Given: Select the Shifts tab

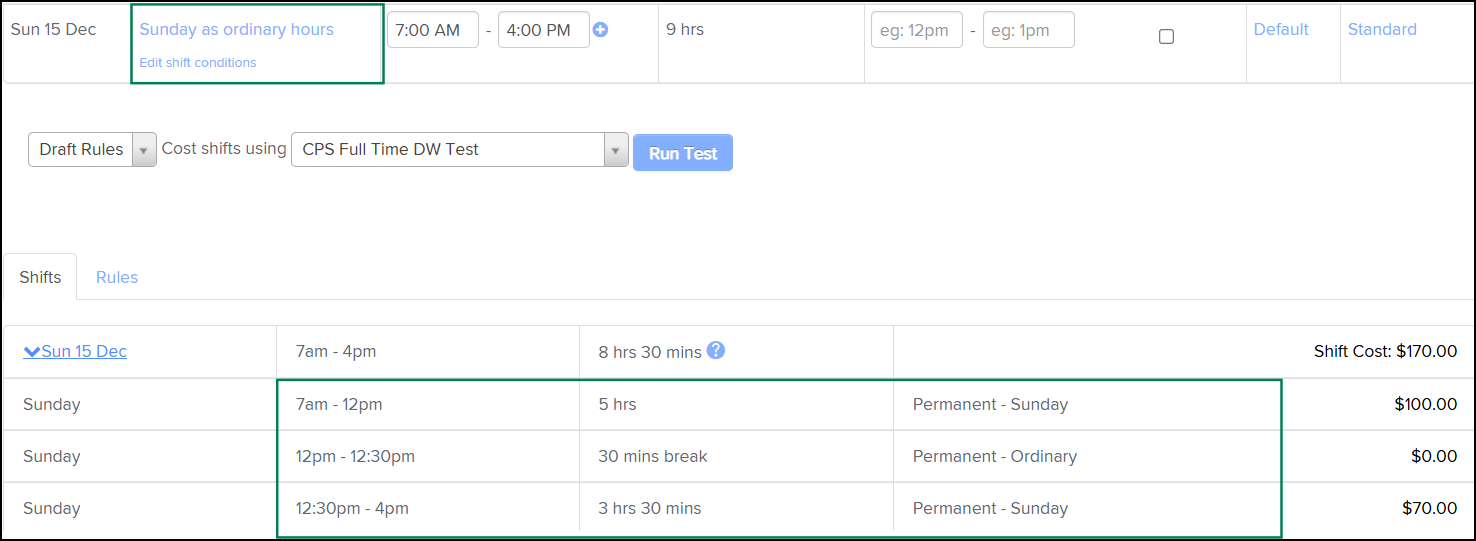Looking at the screenshot, I should click(x=40, y=277).
